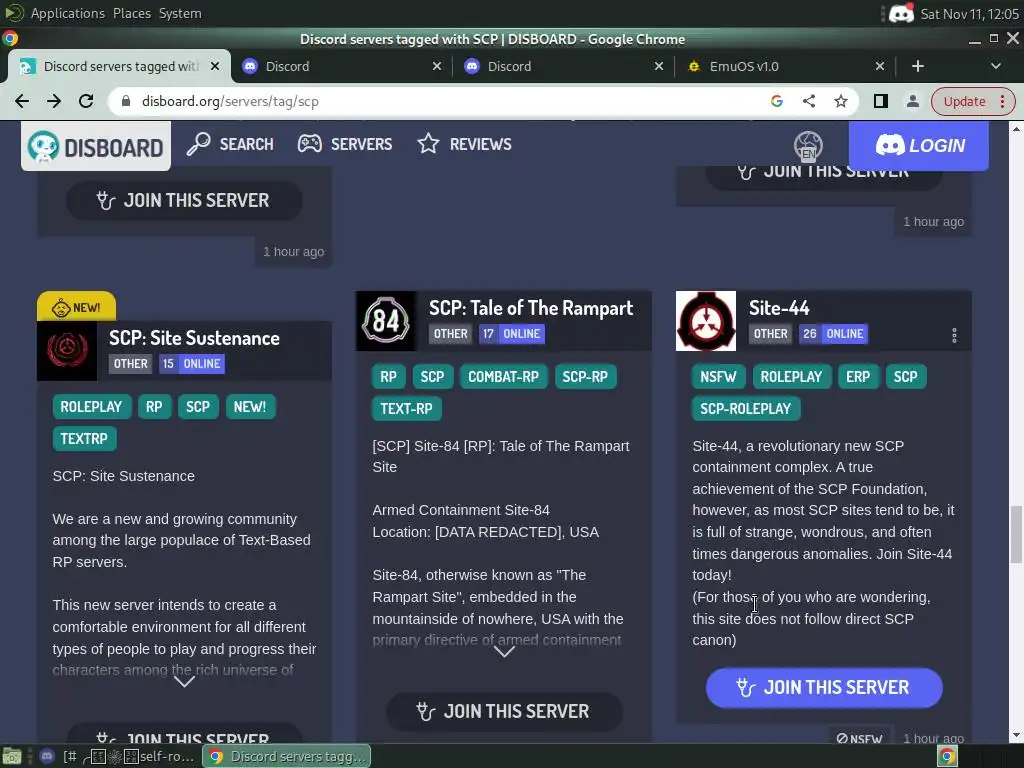Click the SCP: Tale of The Rampart server icon
The height and width of the screenshot is (768, 1024).
coord(386,321)
